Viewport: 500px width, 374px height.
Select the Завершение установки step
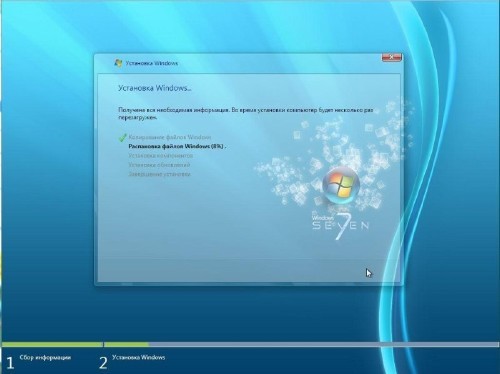159,174
